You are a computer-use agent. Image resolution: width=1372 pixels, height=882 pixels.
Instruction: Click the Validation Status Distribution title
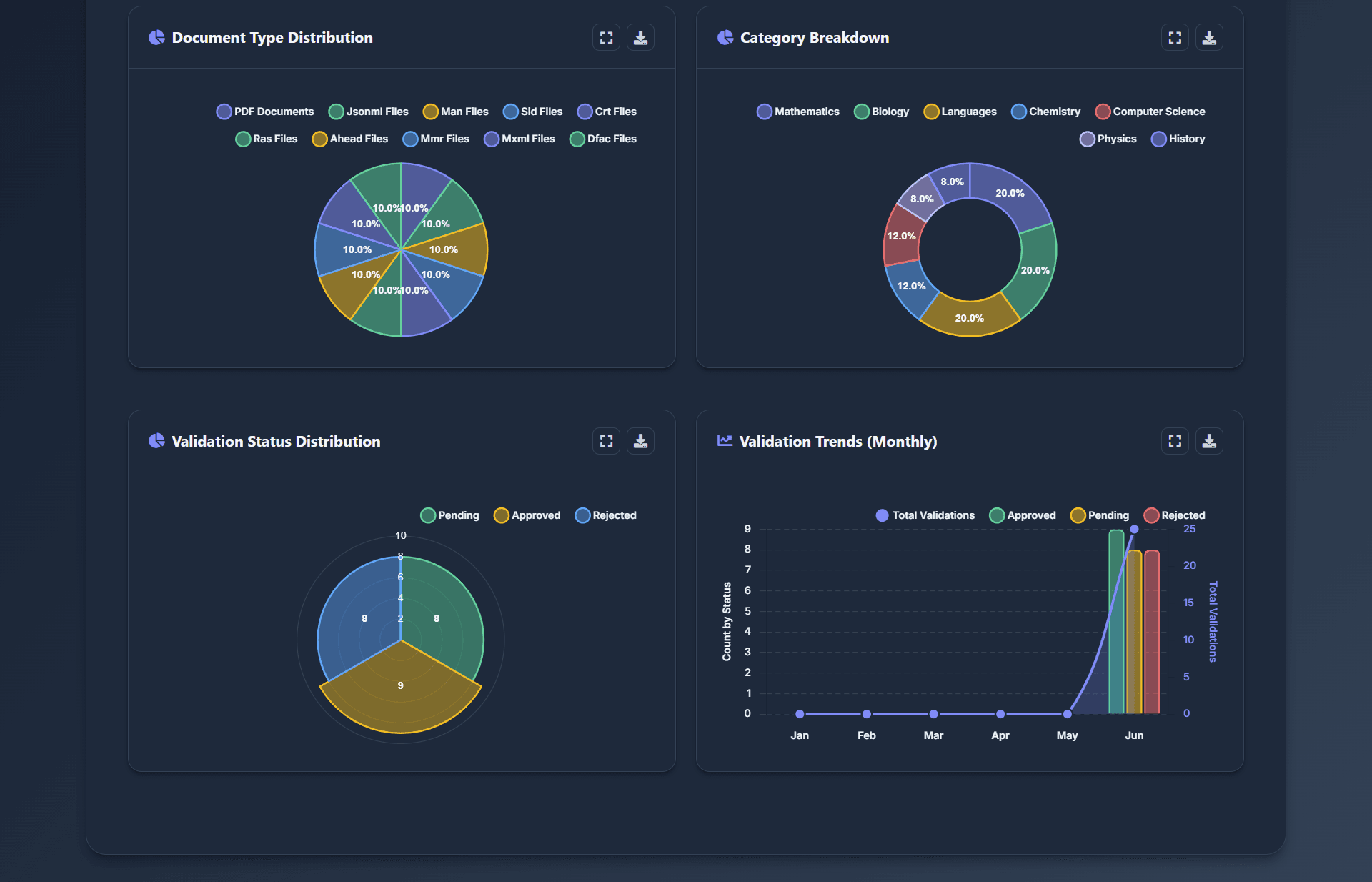(276, 442)
